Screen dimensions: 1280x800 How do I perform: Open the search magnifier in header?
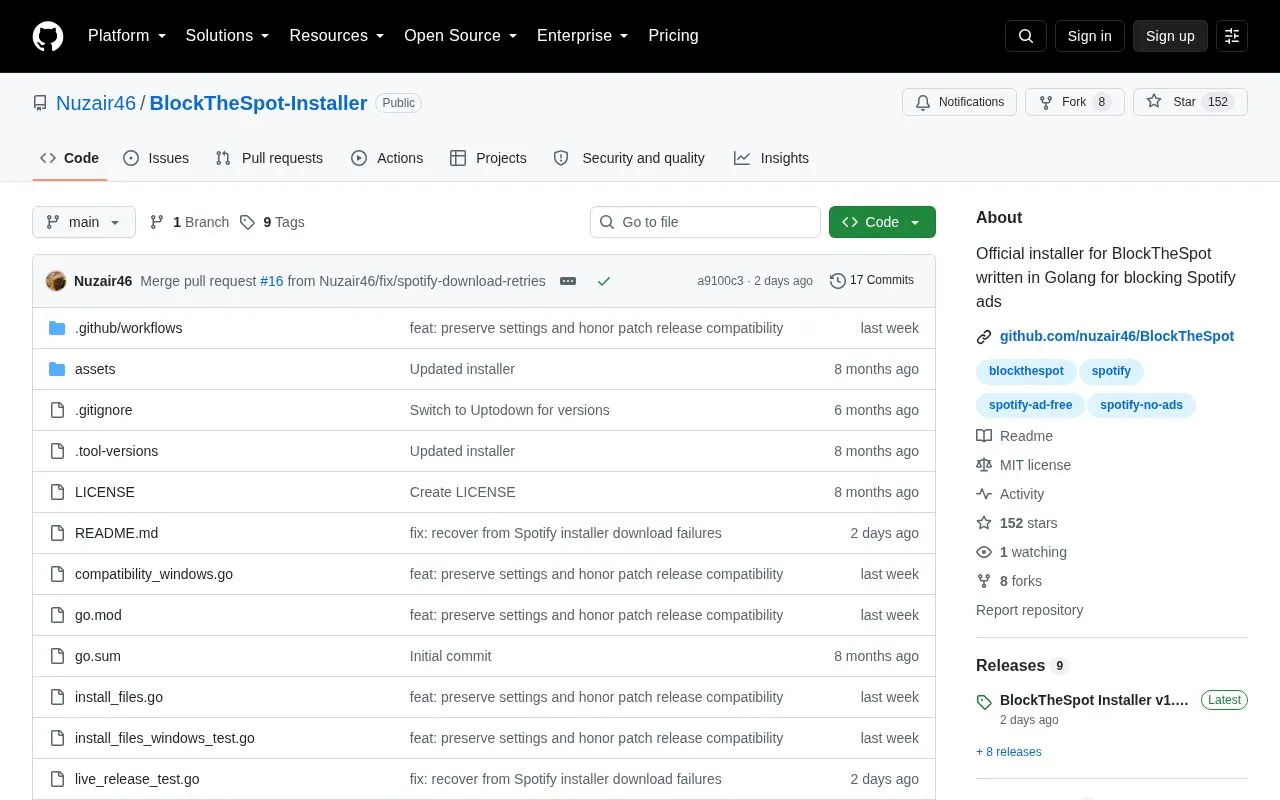point(1026,36)
